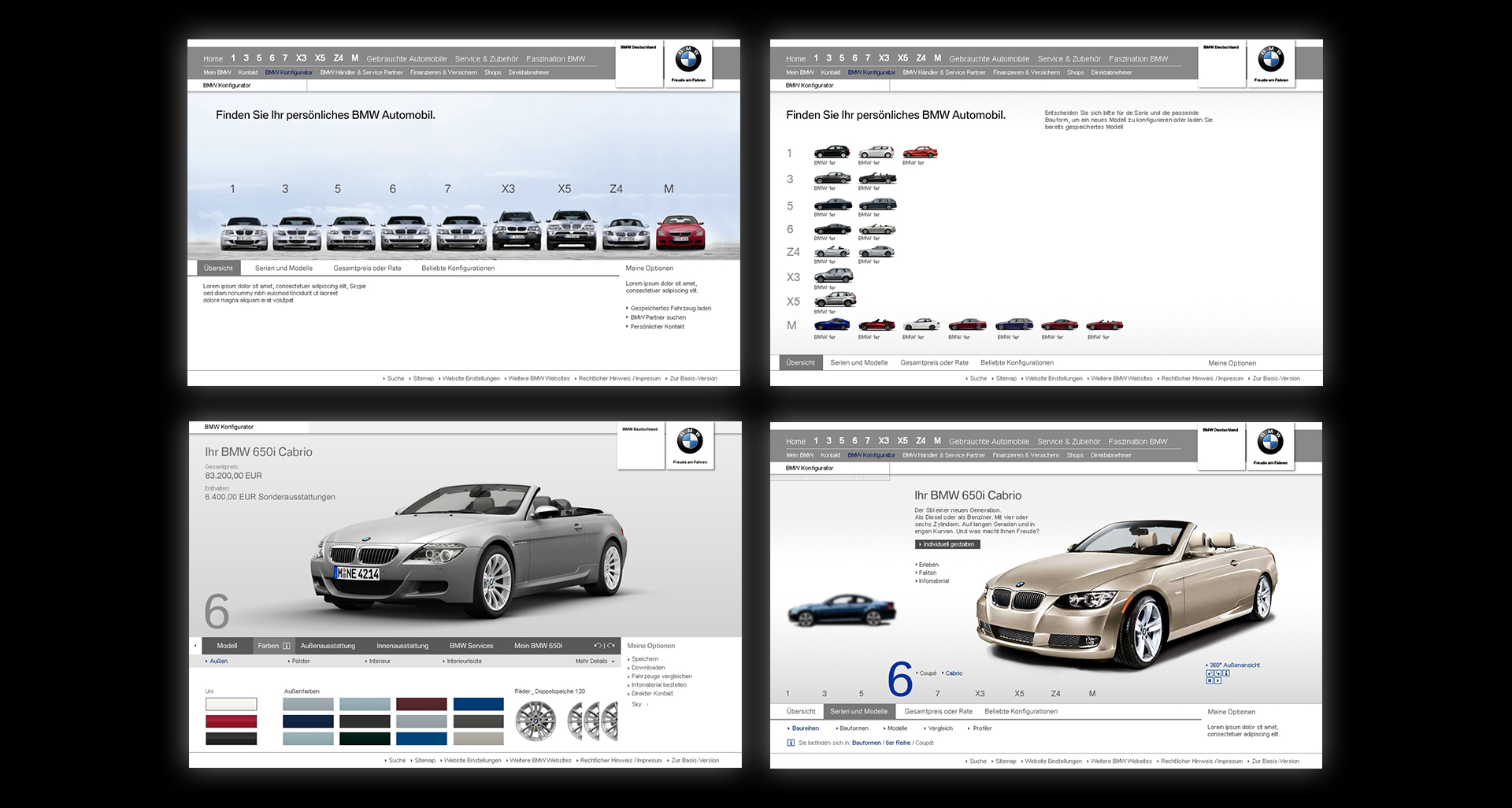Click the Bauformen sub-navigation link
Viewport: 1512px width, 808px height.
[852, 728]
